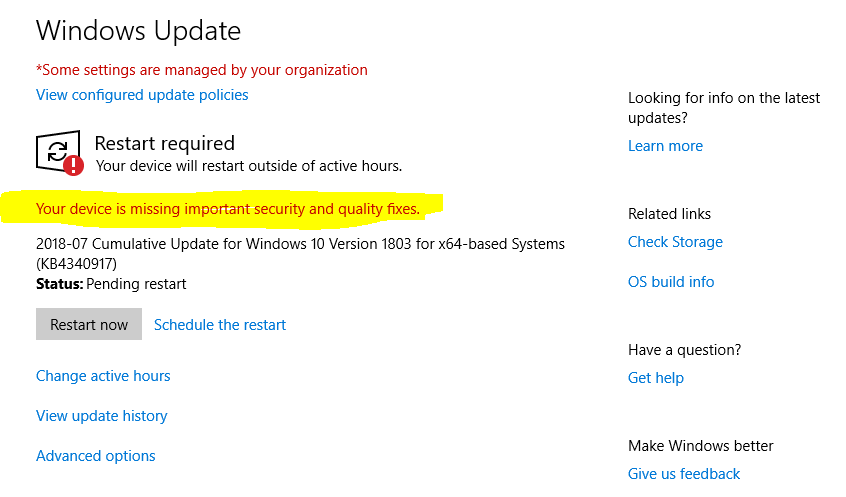Click the Have a question? heading
846x497 pixels.
tap(684, 350)
